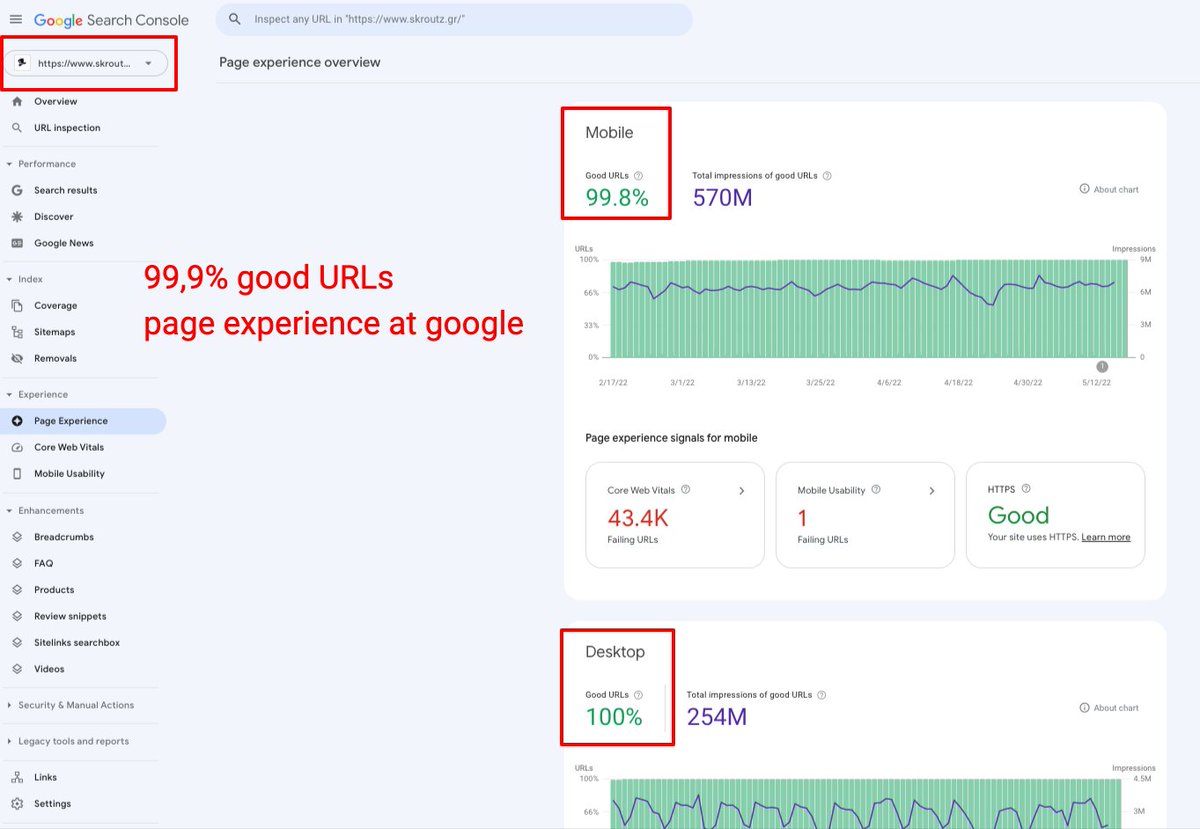Open Mobile Usability failing URLs card
Screen dimensions: 1200x829
[x=865, y=515]
